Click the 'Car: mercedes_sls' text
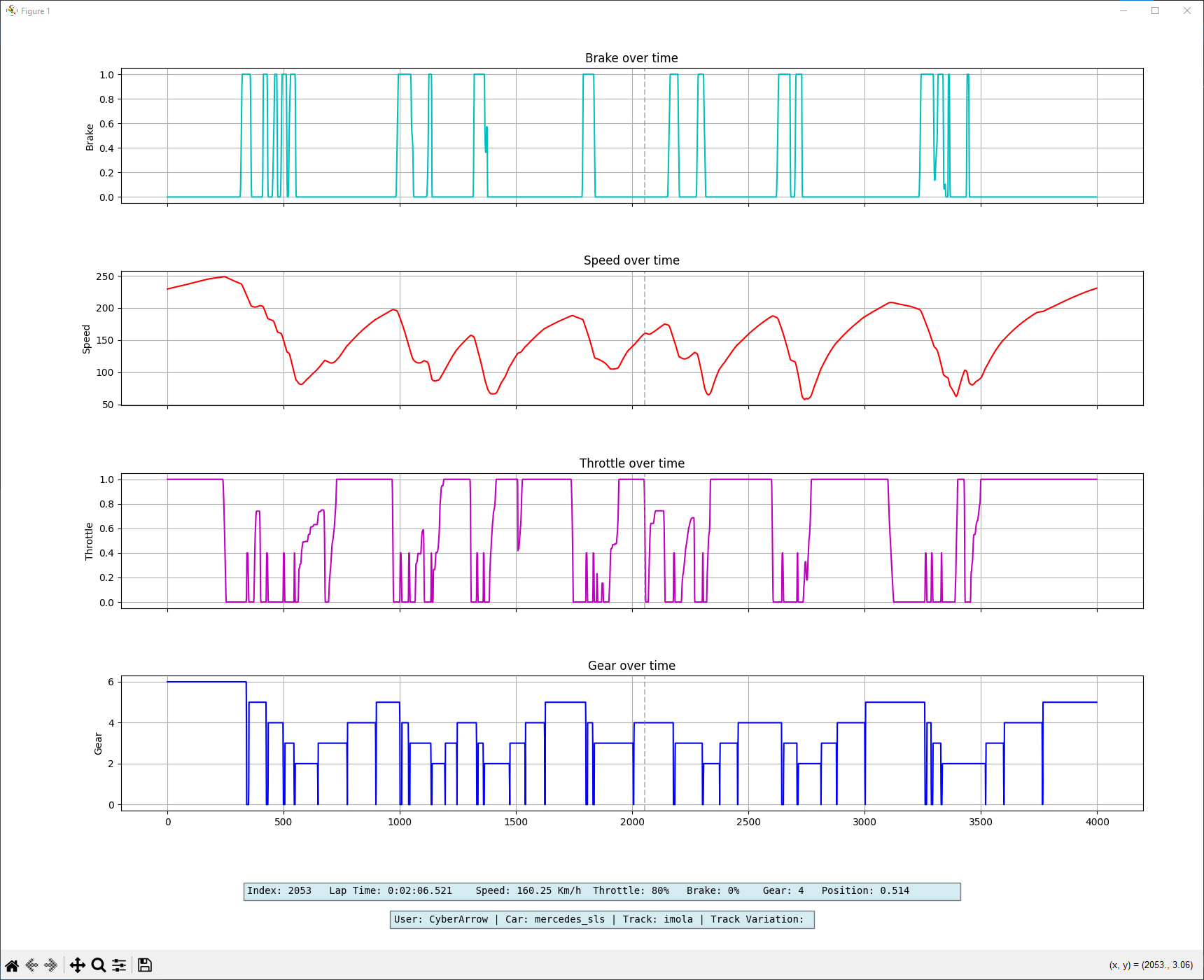The height and width of the screenshot is (980, 1204). coord(555,920)
